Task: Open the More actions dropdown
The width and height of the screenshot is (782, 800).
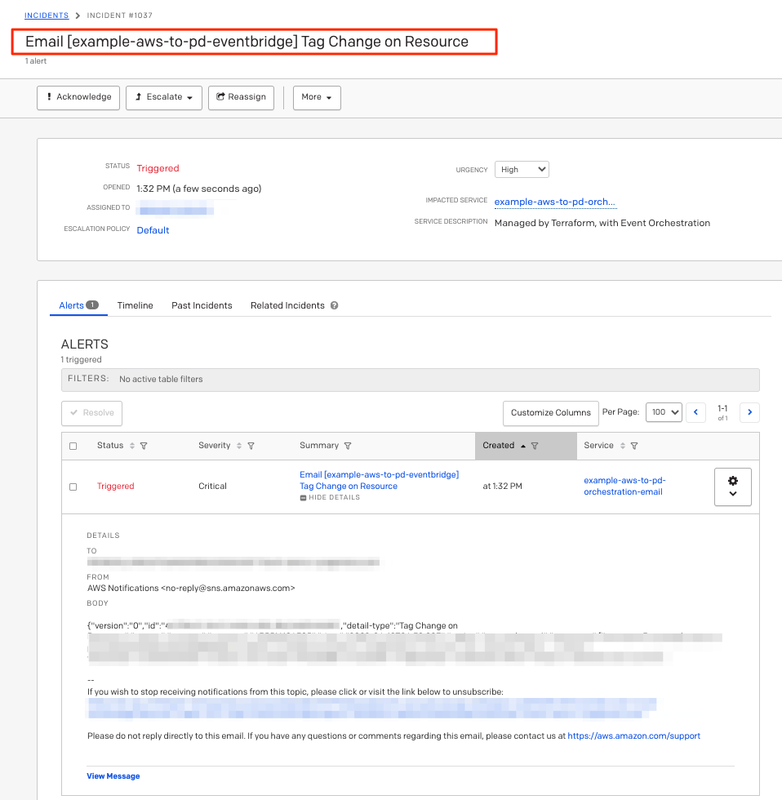Action: point(316,97)
